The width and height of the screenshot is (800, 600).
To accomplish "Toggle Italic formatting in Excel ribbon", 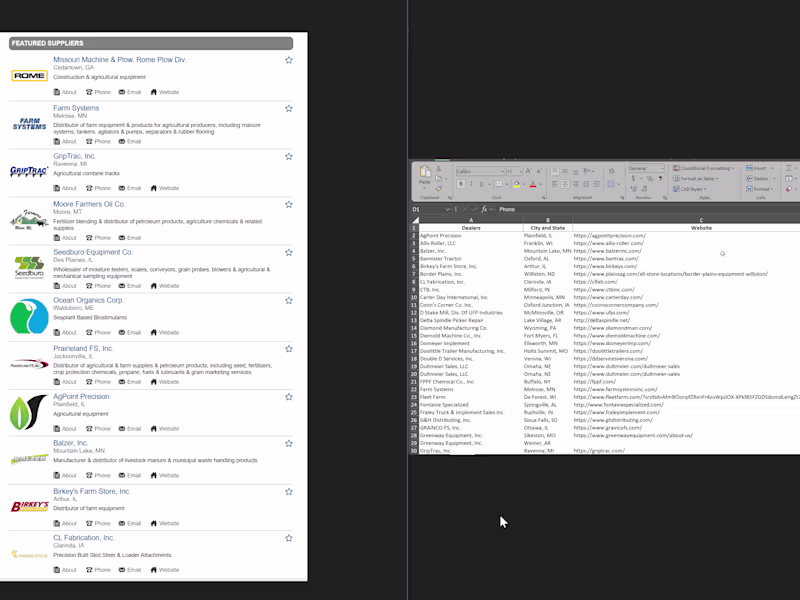I will 471,184.
